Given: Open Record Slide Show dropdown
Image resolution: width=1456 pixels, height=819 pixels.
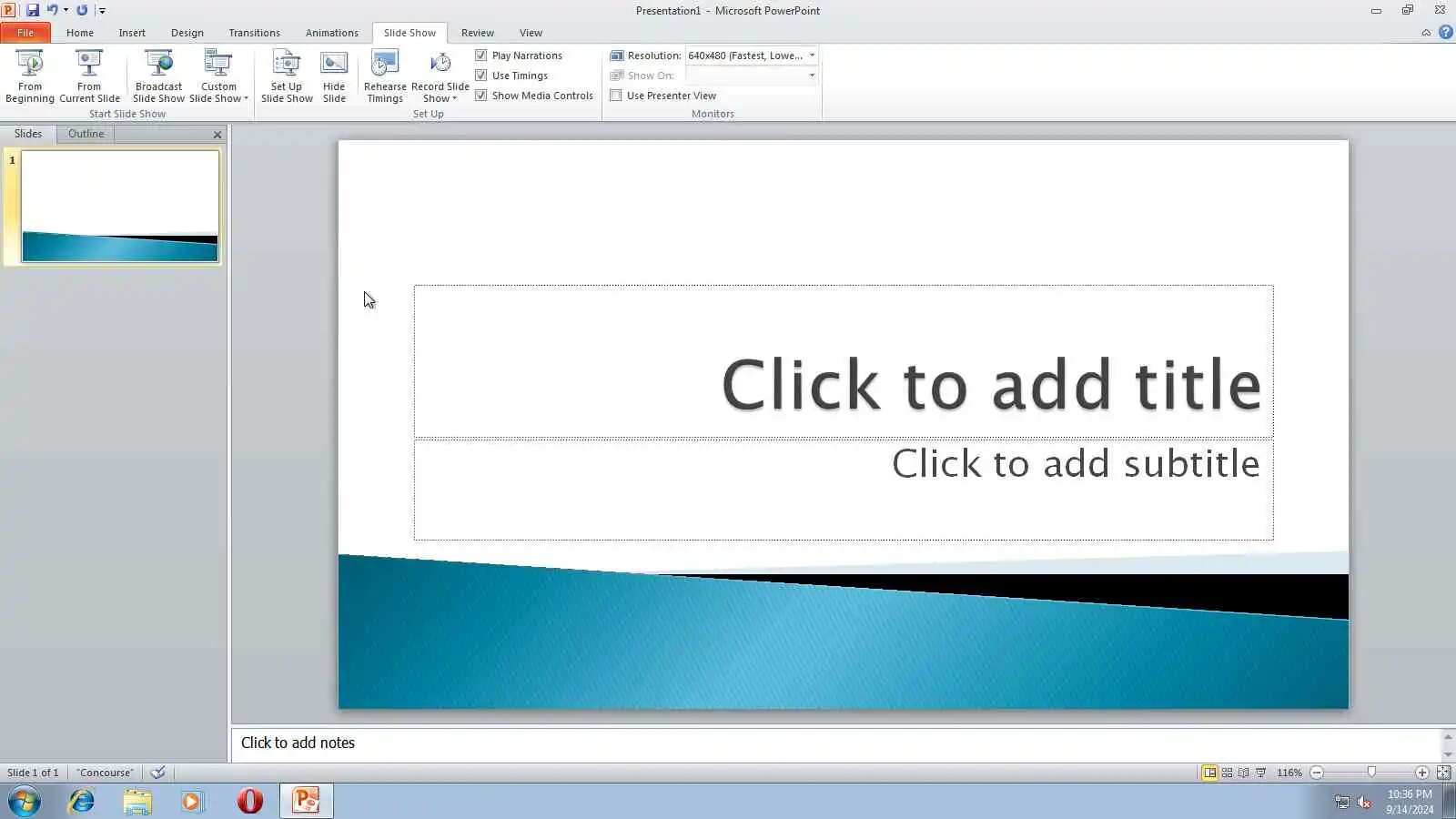Looking at the screenshot, I should 440,76.
